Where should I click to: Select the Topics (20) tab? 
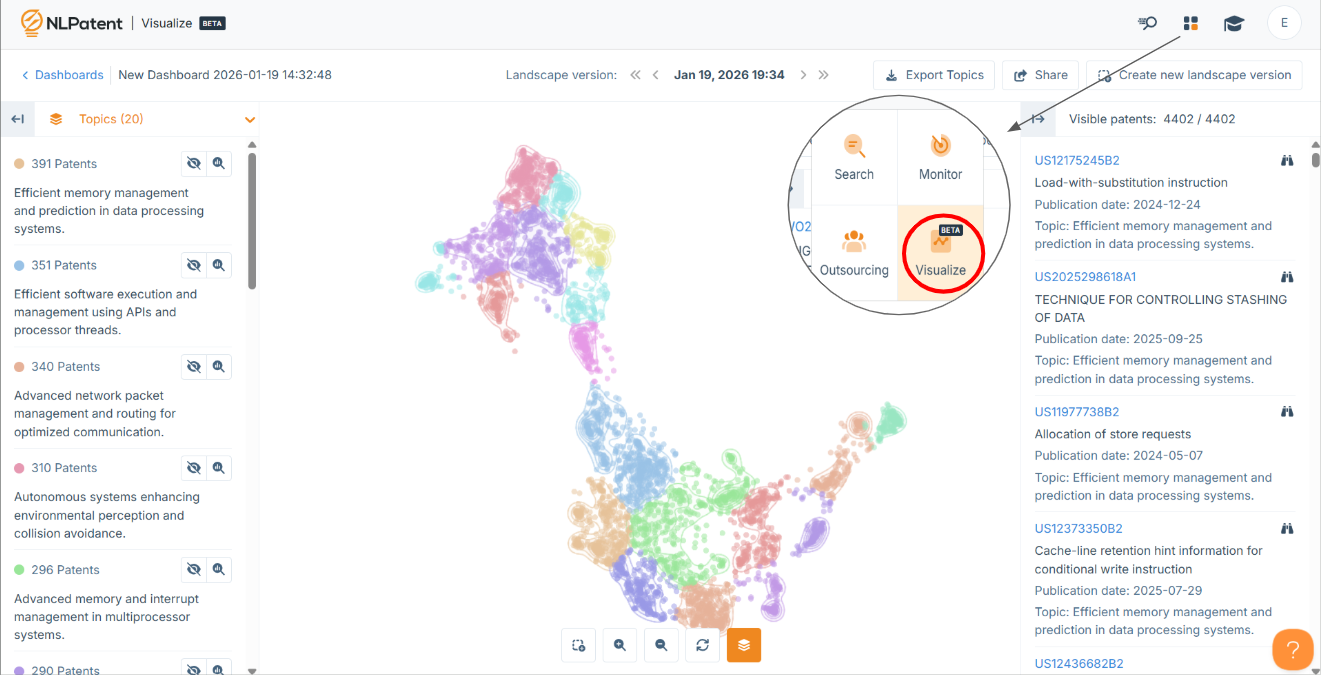coord(111,119)
